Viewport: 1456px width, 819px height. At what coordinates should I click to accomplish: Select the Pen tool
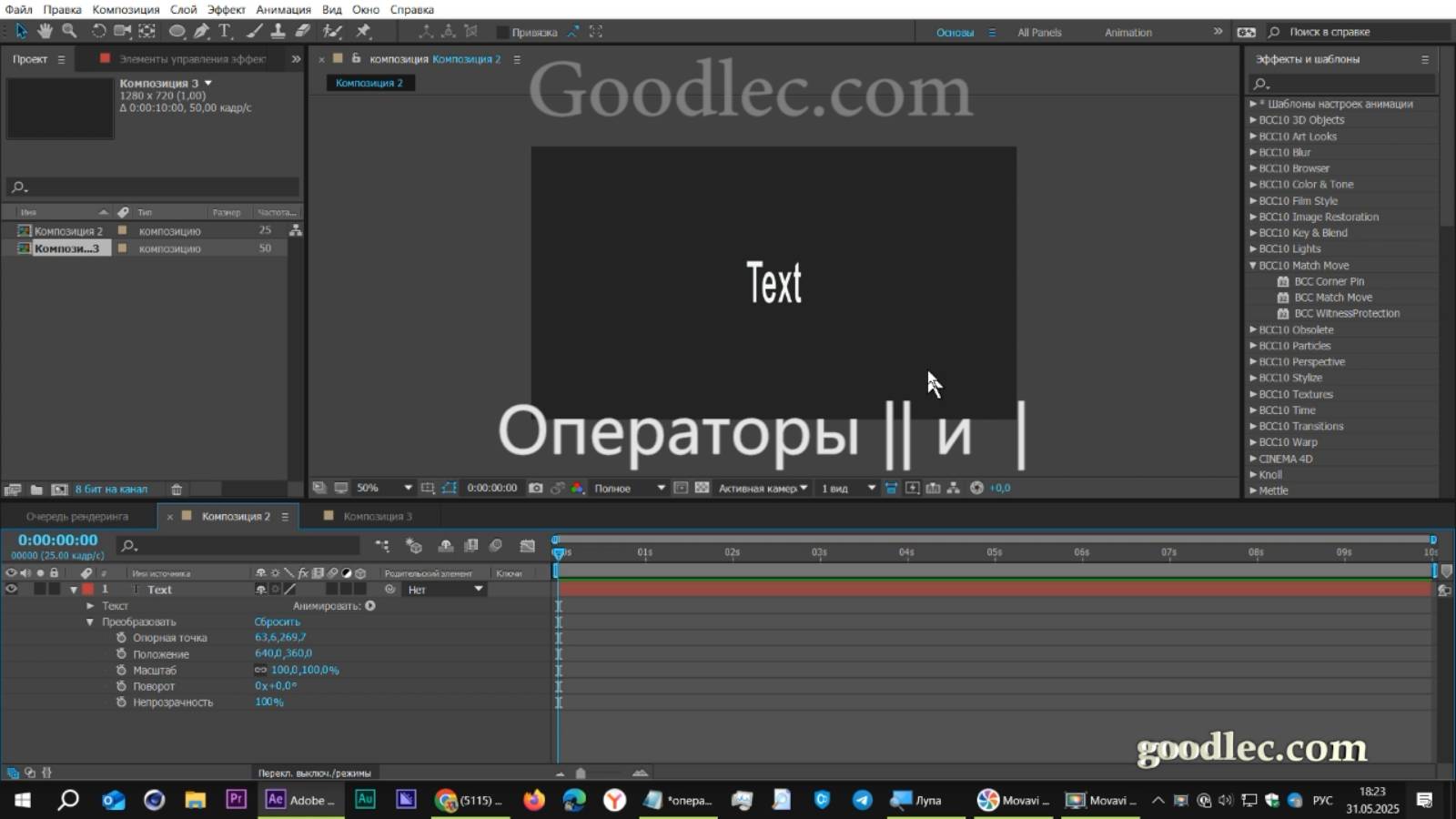(x=201, y=31)
